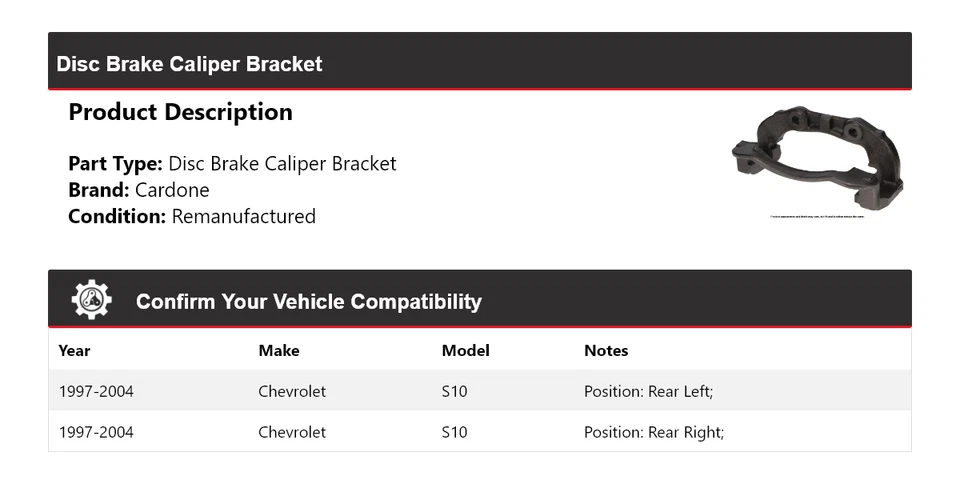The height and width of the screenshot is (484, 960).
Task: Click 1997-2004 in the second table row
Action: click(x=96, y=432)
